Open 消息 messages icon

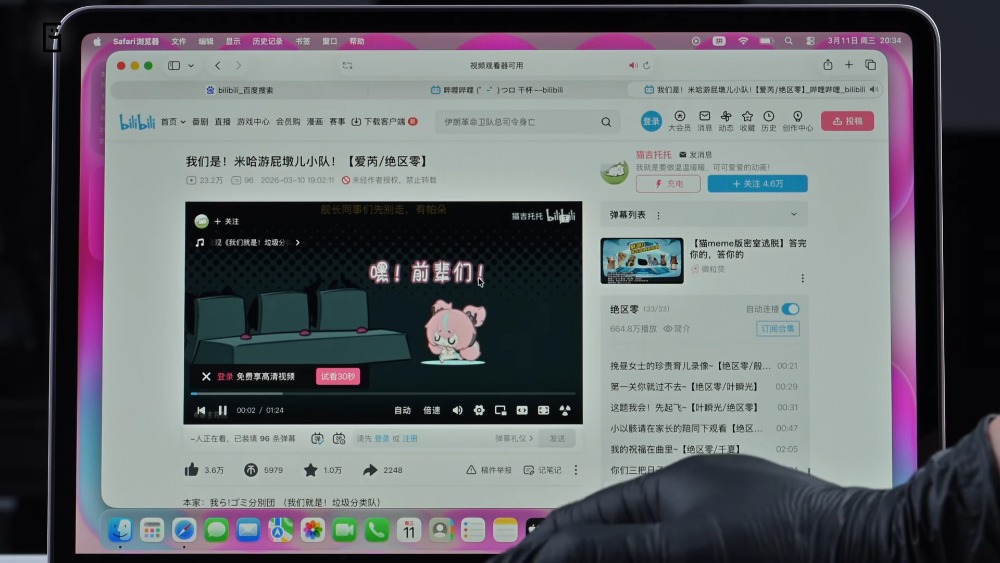tap(704, 121)
